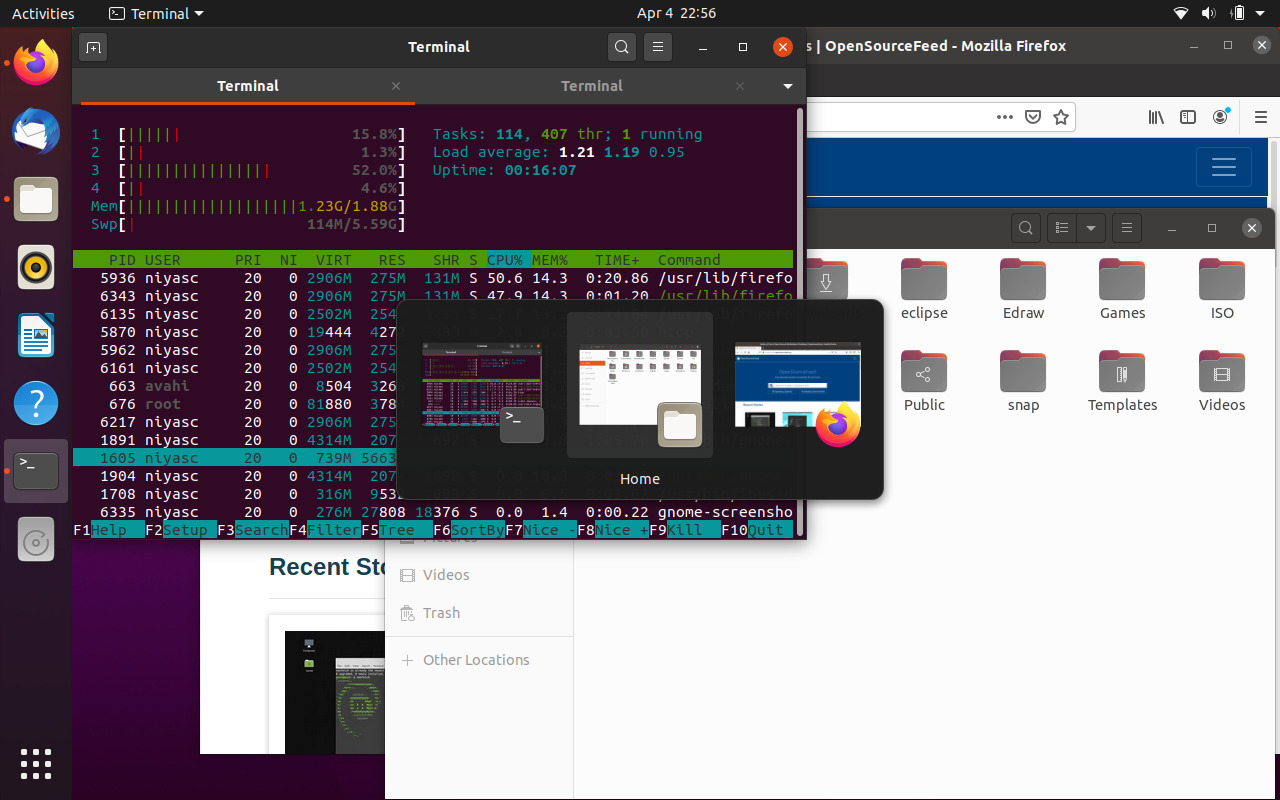Viewport: 1280px width, 800px height.
Task: Launch Thunderbird from the dock
Action: coord(36,131)
